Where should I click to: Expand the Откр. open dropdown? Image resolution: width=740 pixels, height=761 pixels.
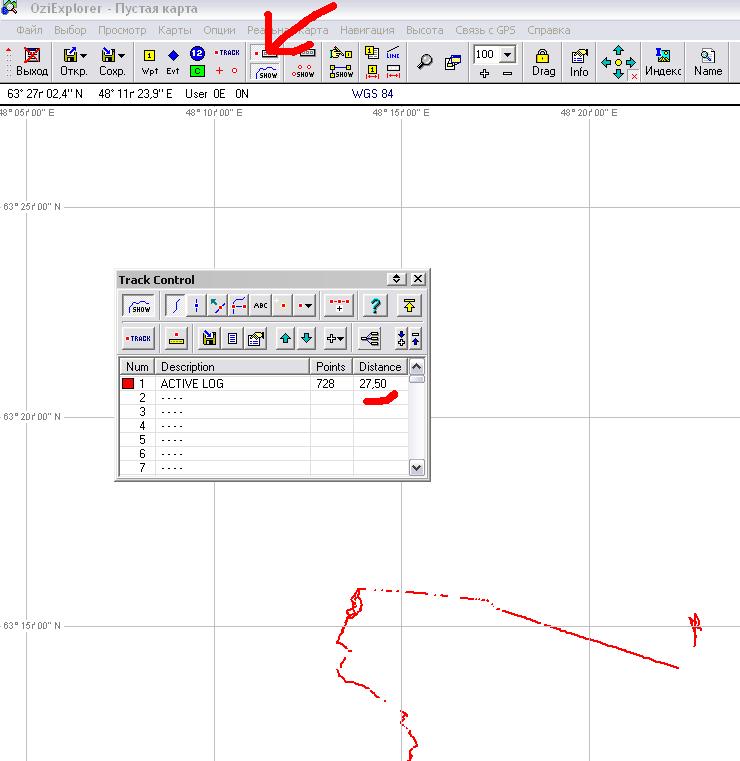(x=82, y=55)
